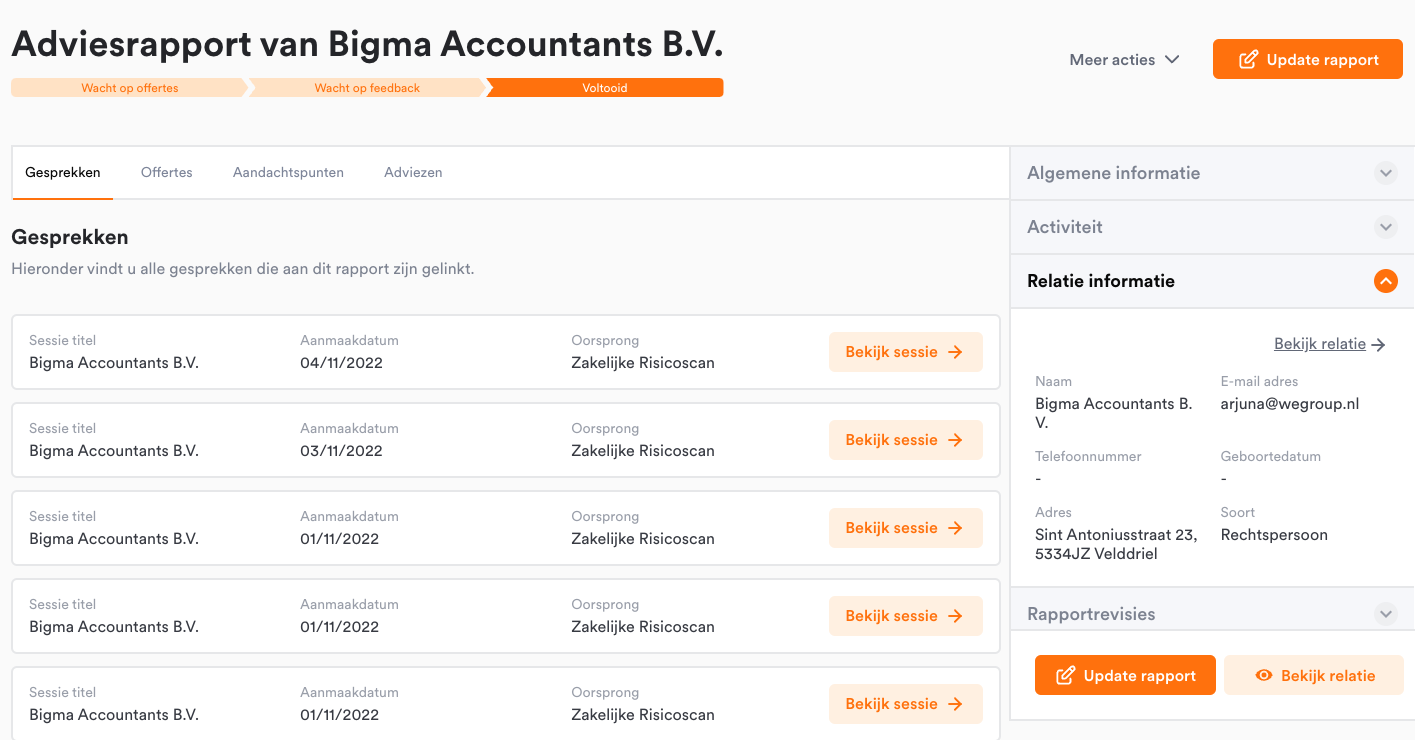Click the Voltooid progress step
The width and height of the screenshot is (1415, 740).
[x=605, y=88]
